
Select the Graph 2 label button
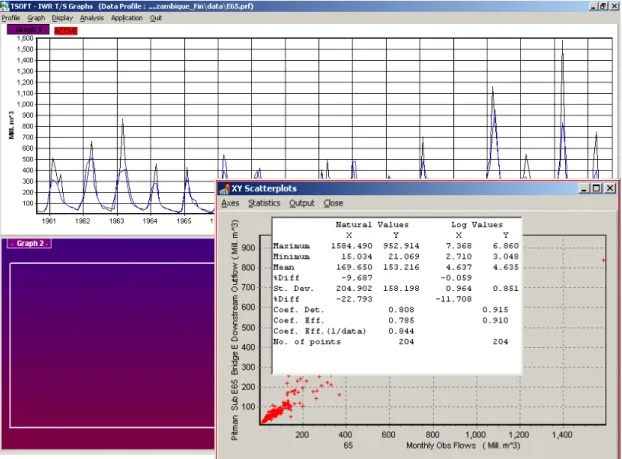coord(30,244)
